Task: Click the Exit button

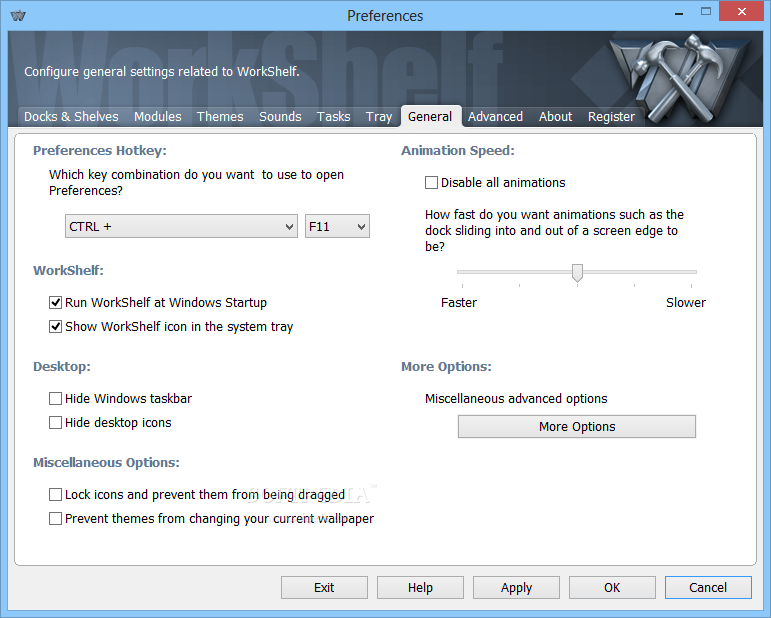Action: pyautogui.click(x=324, y=588)
